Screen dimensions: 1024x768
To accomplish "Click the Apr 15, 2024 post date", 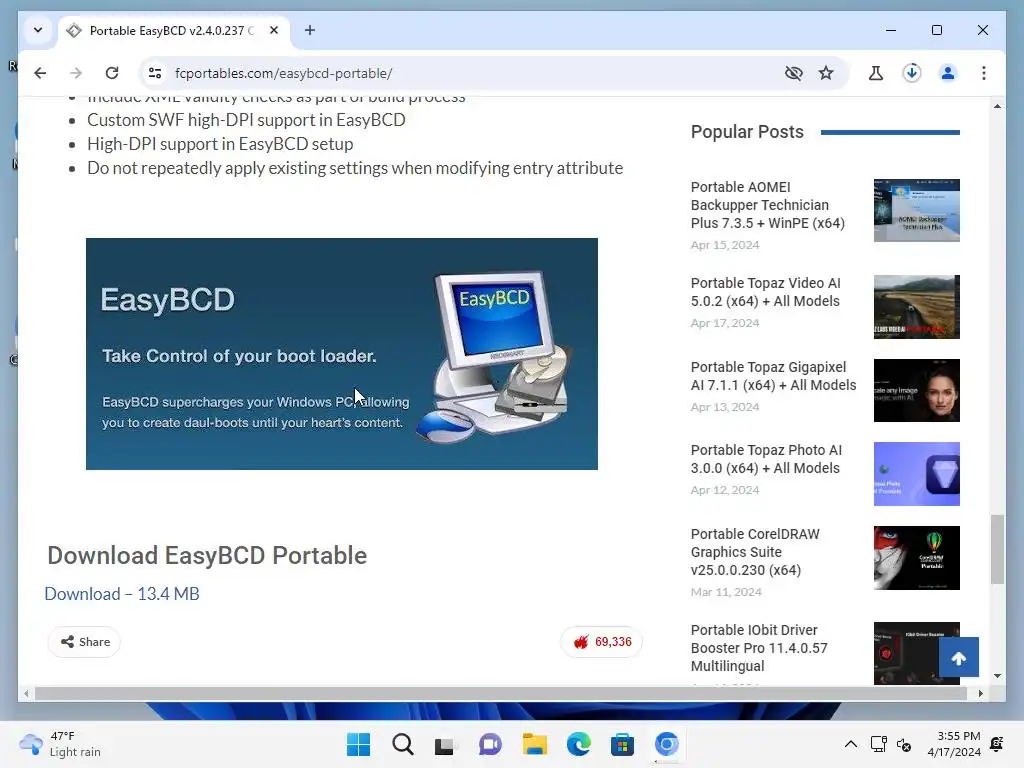I will 725,245.
